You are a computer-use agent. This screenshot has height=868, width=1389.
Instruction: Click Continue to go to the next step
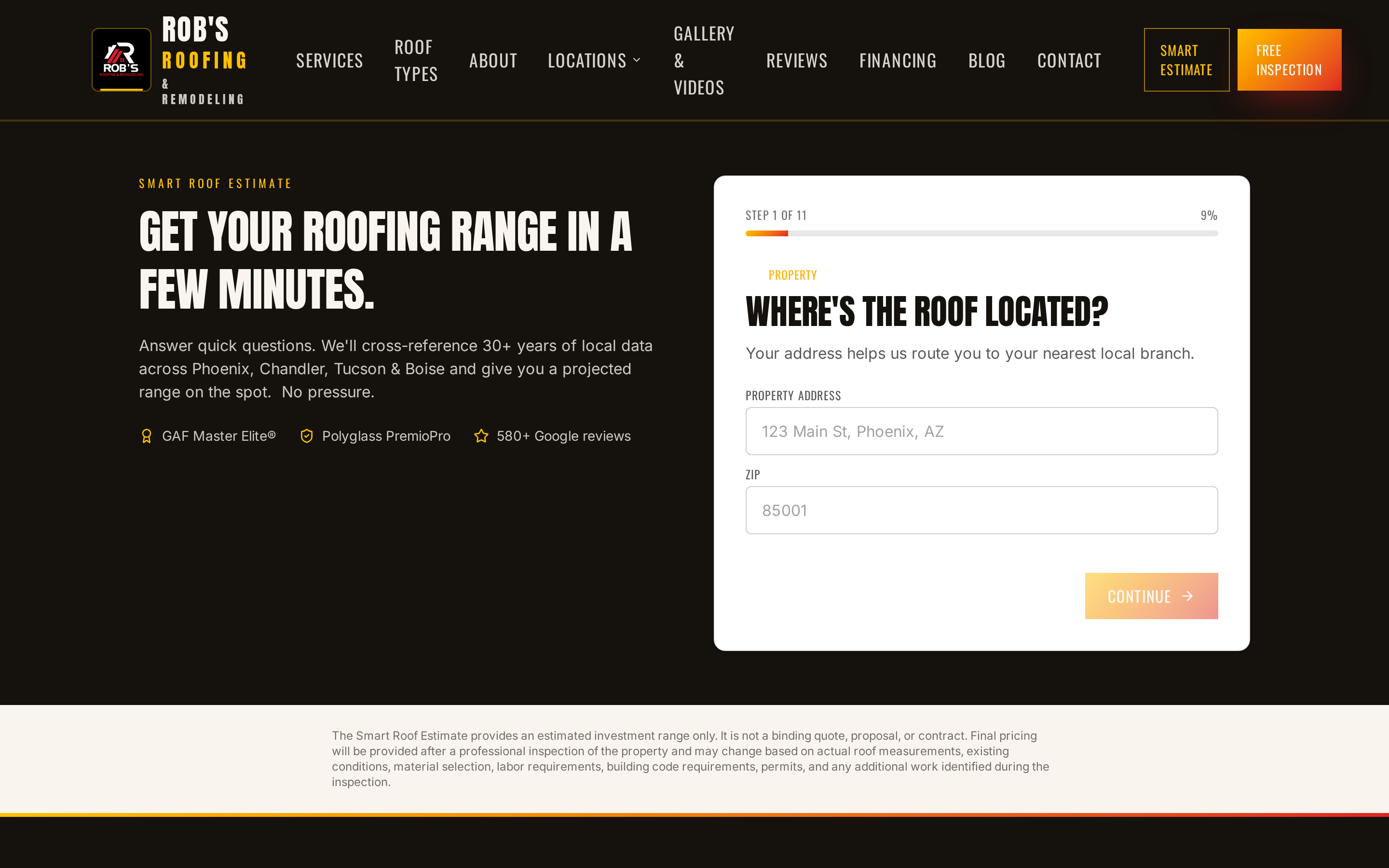click(x=1151, y=596)
